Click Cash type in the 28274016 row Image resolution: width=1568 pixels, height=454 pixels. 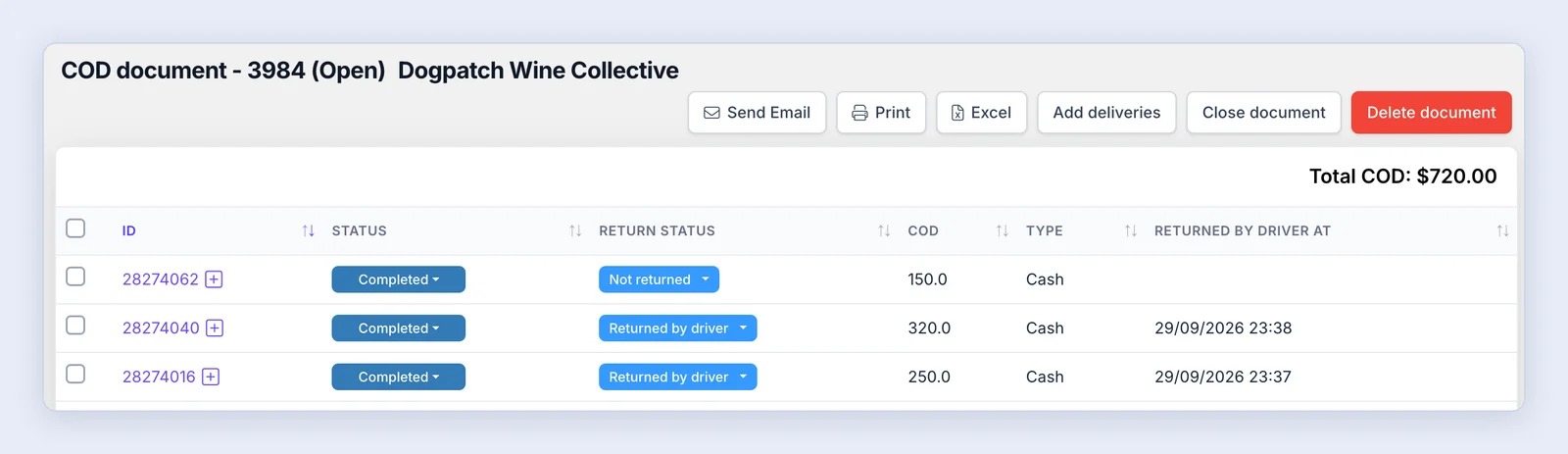(x=1045, y=377)
